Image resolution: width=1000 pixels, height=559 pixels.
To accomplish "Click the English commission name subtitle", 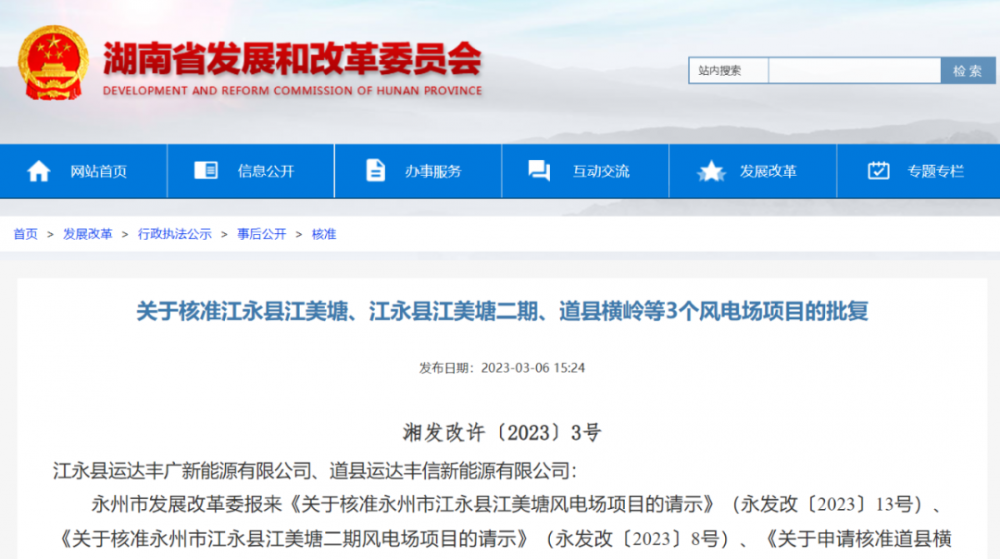I will pyautogui.click(x=292, y=91).
